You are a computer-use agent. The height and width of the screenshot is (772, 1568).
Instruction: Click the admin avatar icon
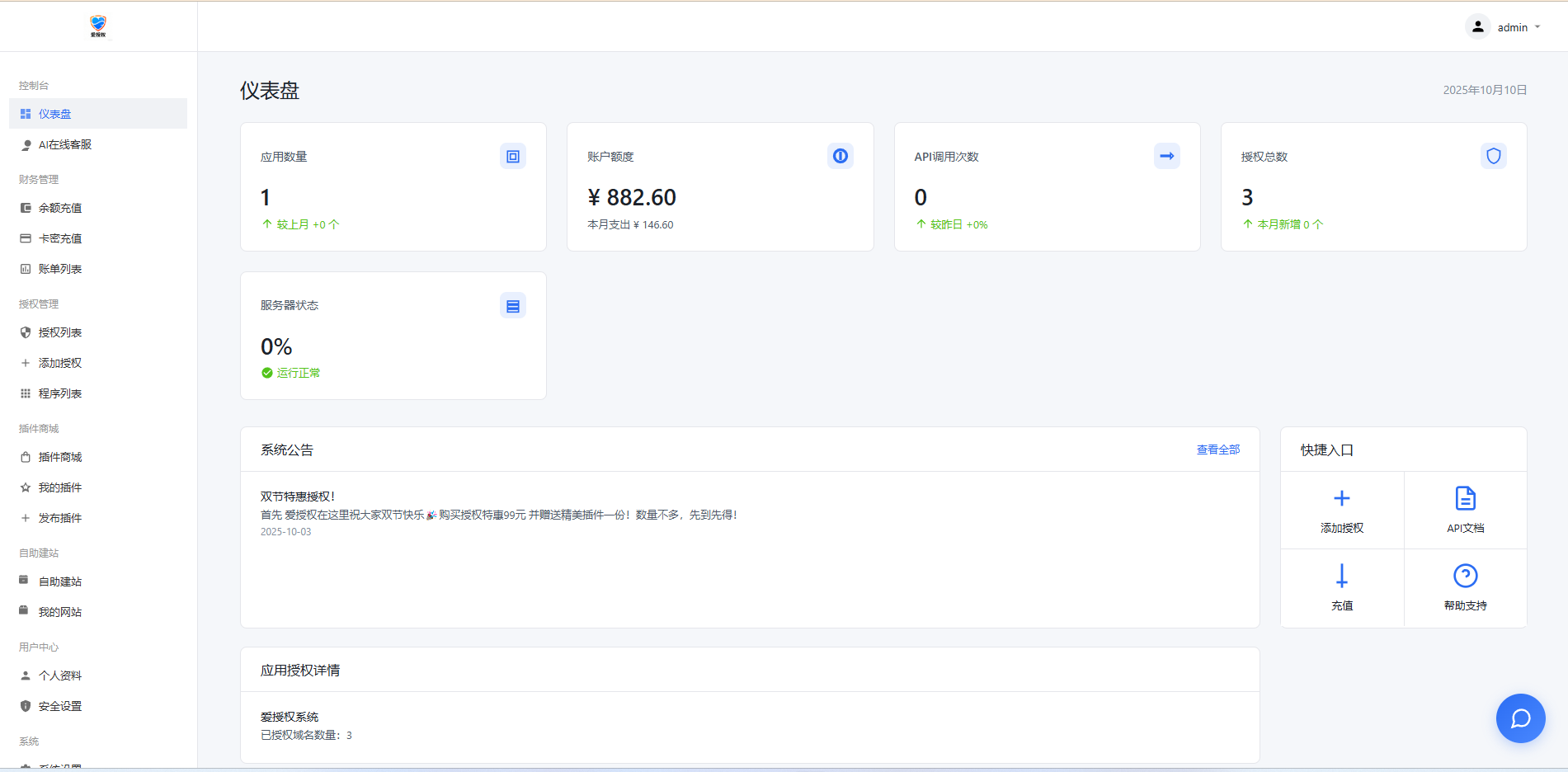(x=1477, y=27)
